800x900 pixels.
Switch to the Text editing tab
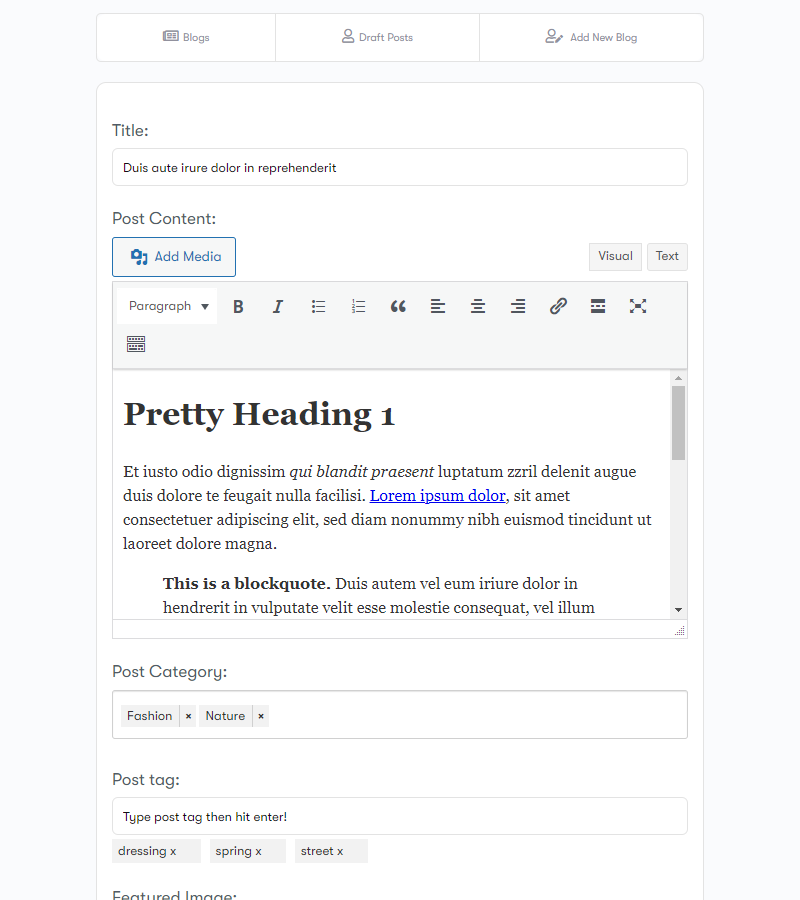click(x=666, y=256)
